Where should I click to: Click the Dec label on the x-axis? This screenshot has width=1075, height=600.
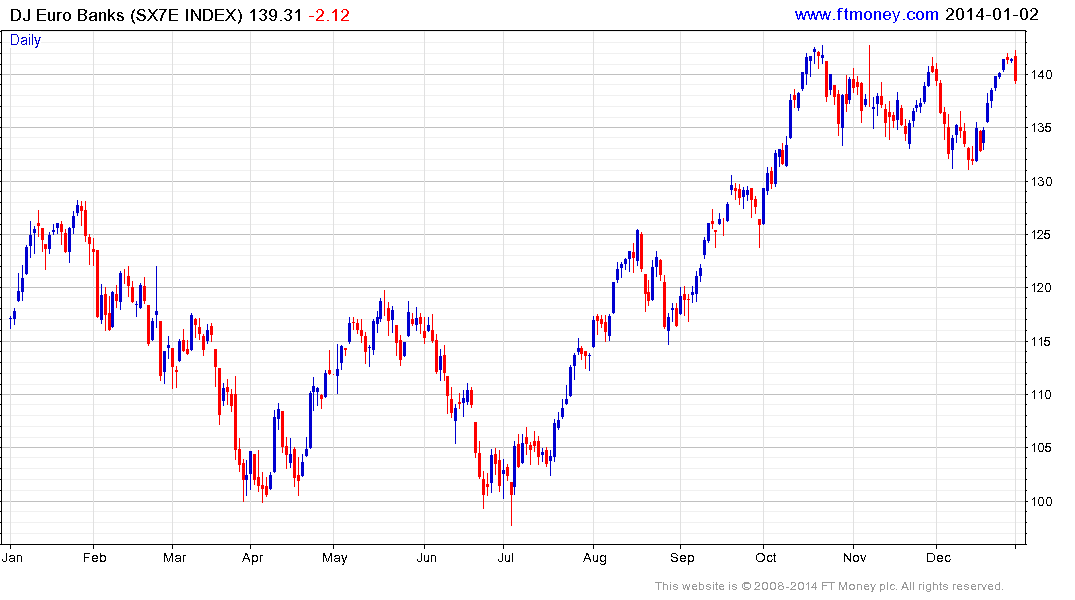point(938,557)
